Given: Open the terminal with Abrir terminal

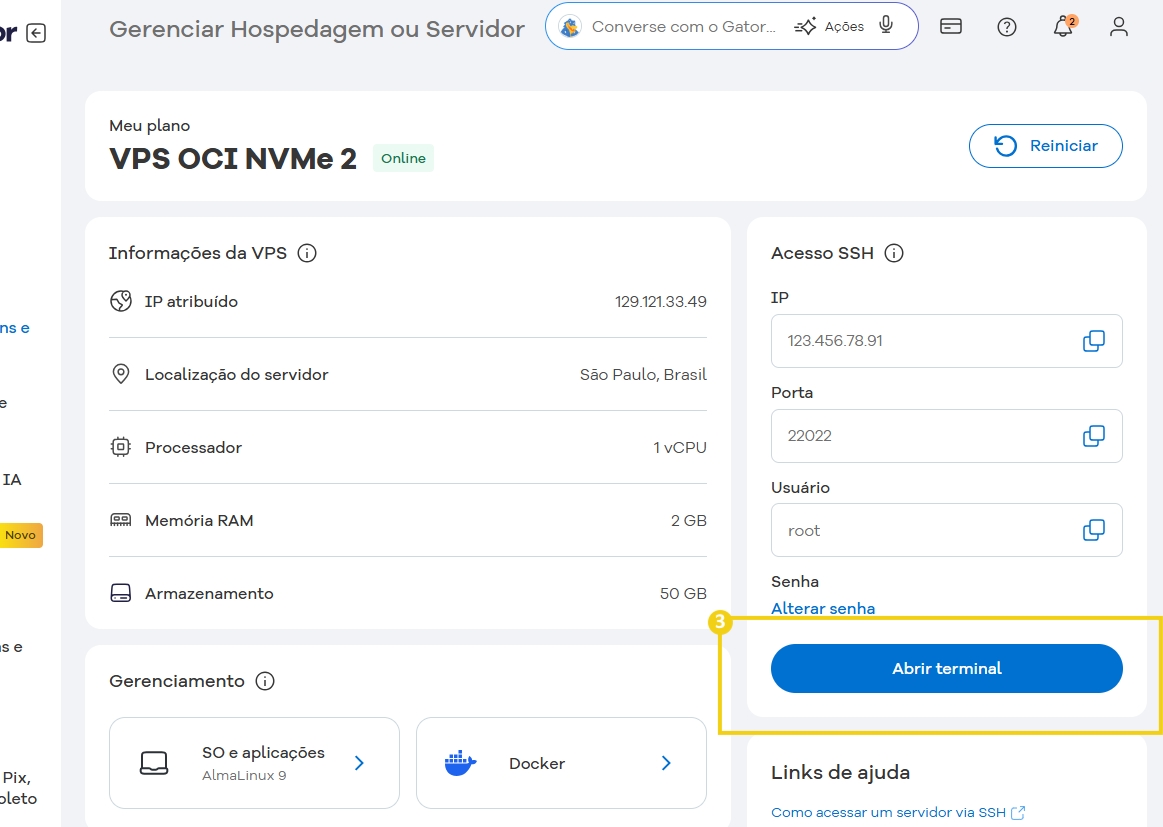Looking at the screenshot, I should point(946,668).
